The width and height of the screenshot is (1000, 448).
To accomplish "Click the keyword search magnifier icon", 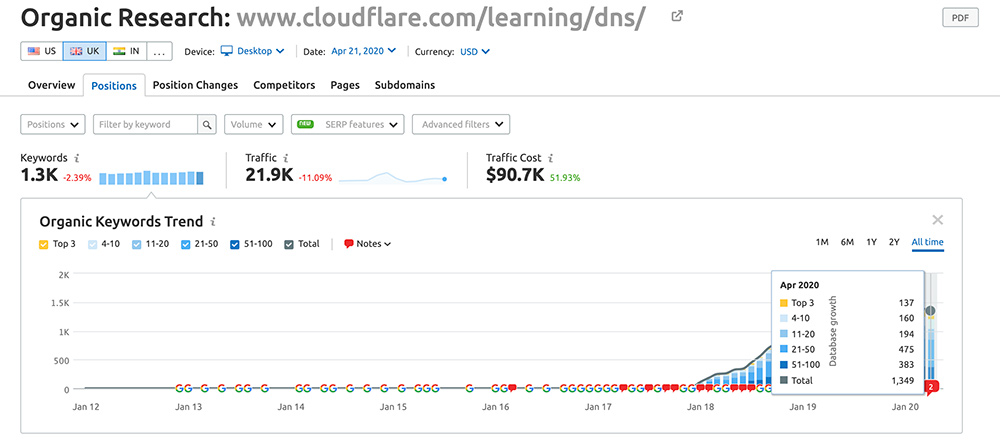I will [207, 124].
